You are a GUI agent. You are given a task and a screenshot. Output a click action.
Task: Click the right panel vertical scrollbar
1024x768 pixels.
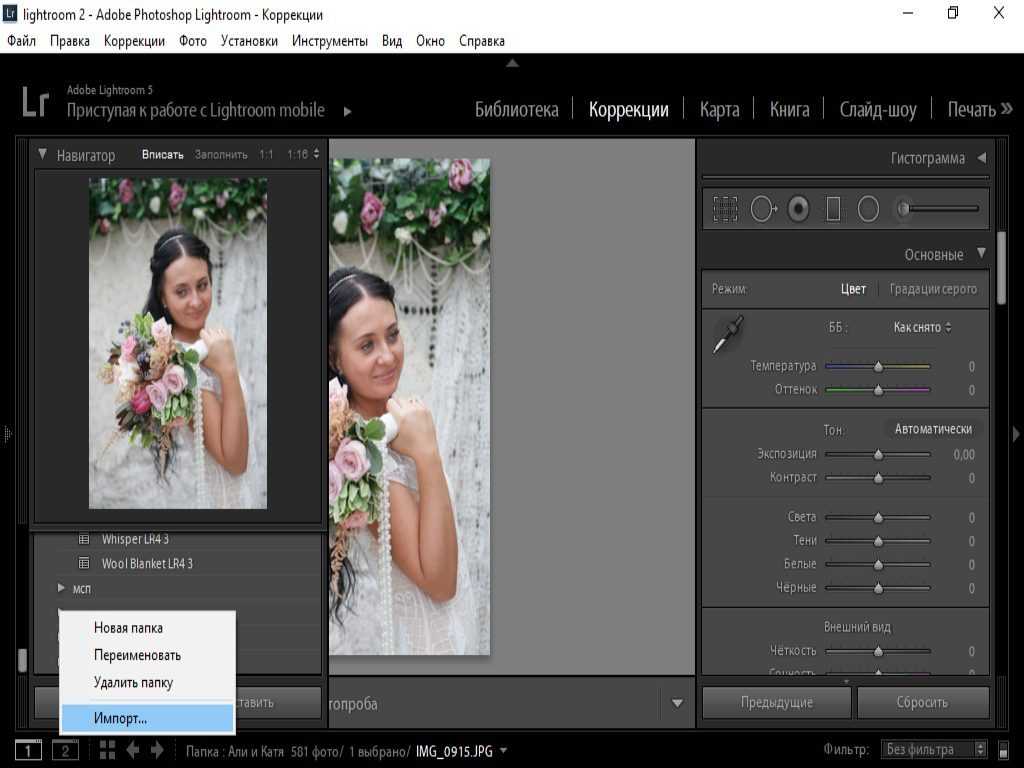pyautogui.click(x=1002, y=268)
